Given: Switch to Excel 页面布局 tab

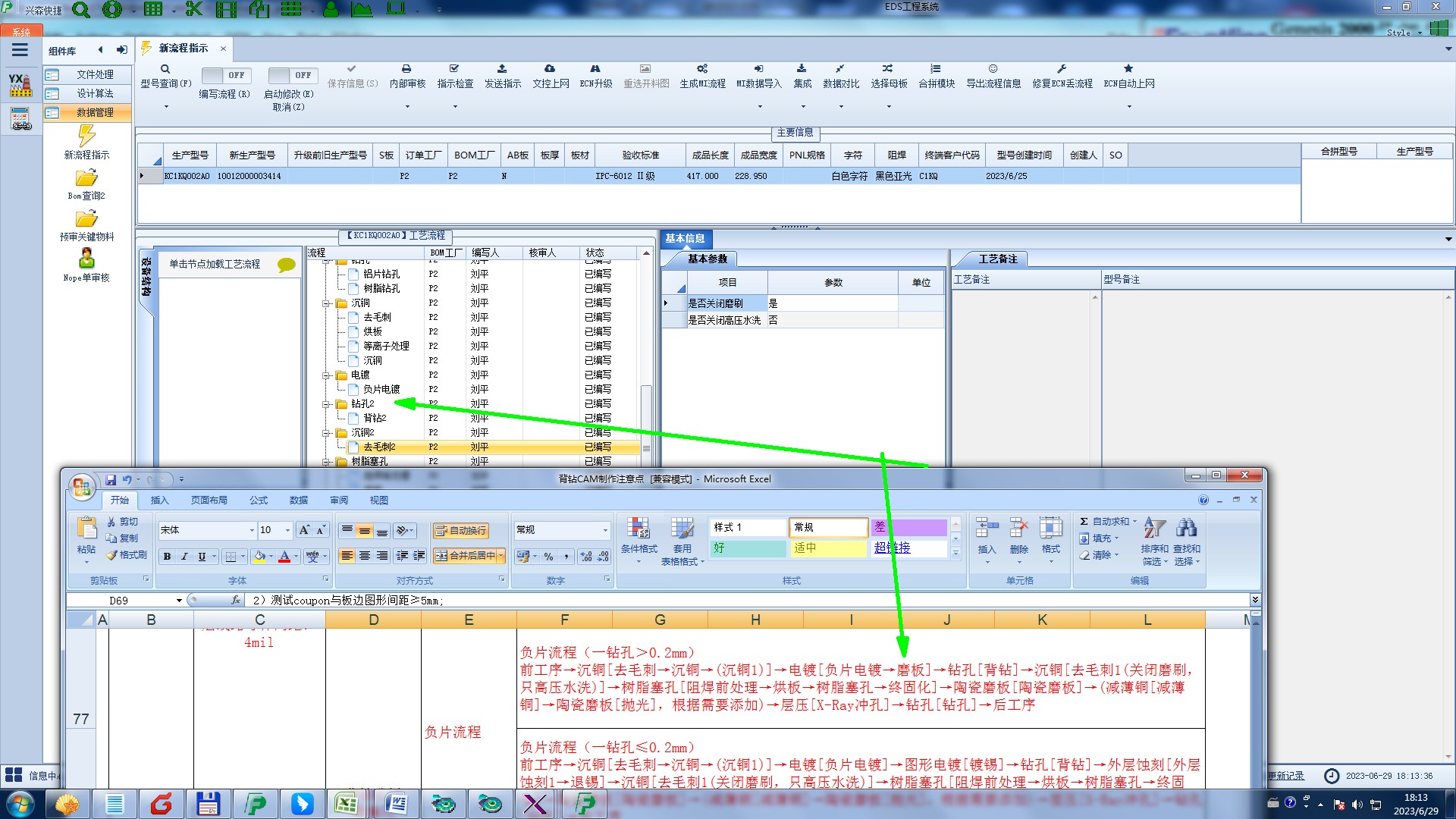Looking at the screenshot, I should tap(209, 500).
